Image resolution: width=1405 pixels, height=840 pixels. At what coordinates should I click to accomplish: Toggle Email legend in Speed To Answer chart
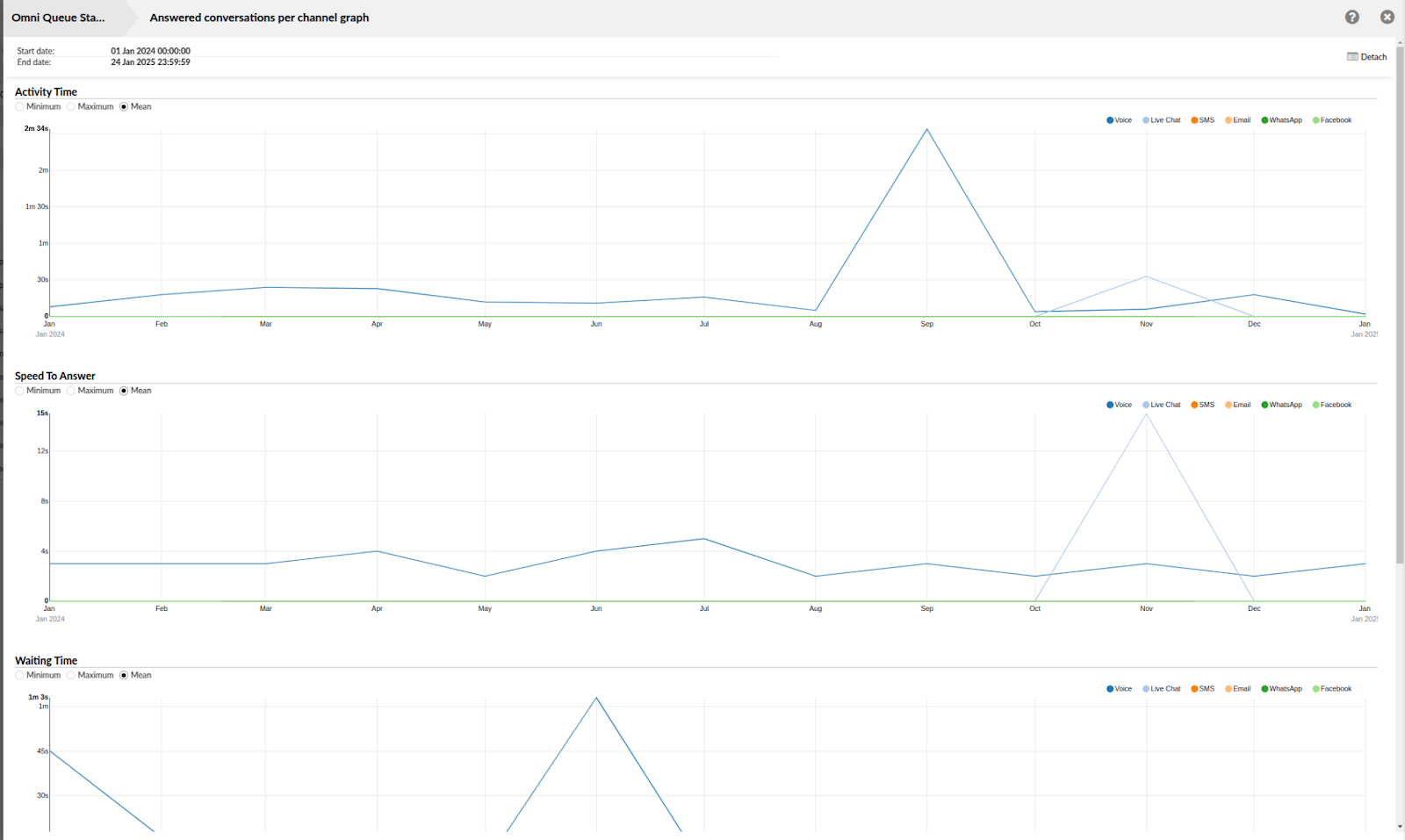(1237, 405)
